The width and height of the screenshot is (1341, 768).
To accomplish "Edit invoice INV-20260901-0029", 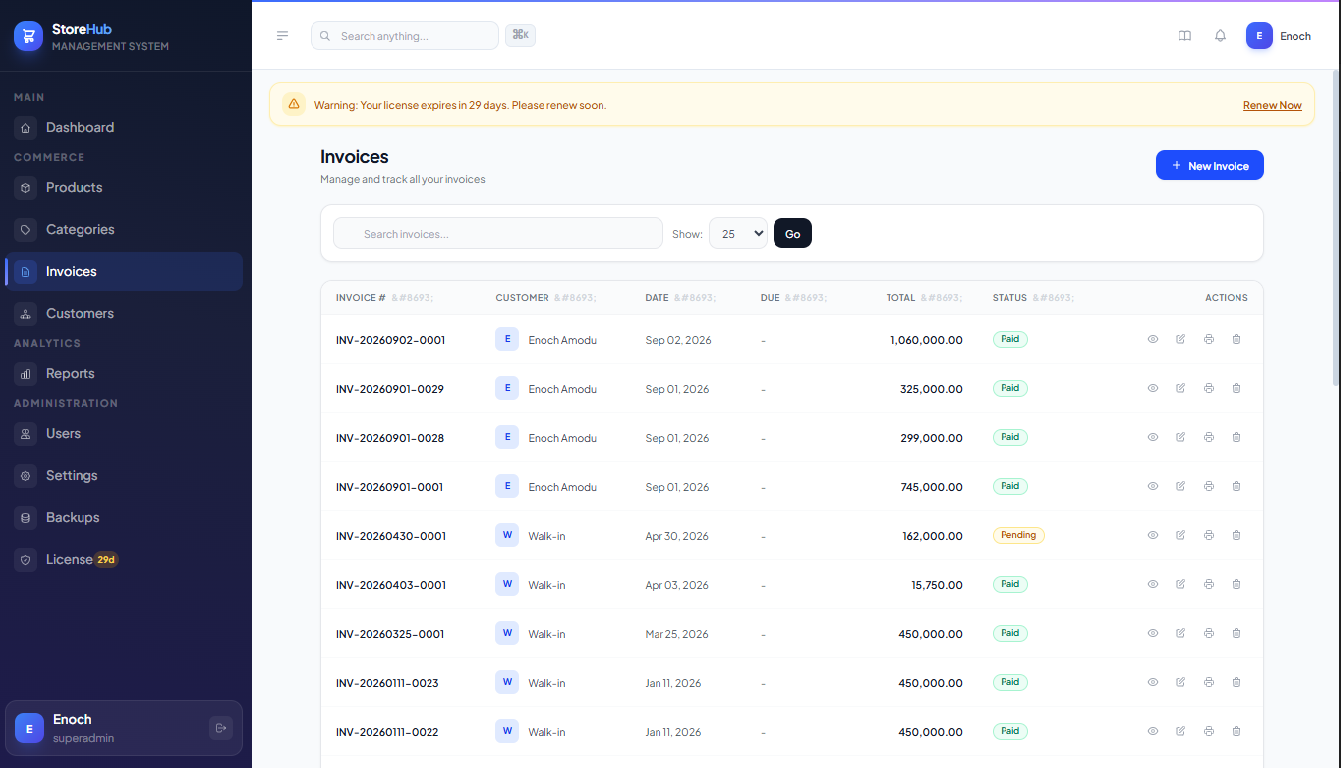I will coord(1181,389).
